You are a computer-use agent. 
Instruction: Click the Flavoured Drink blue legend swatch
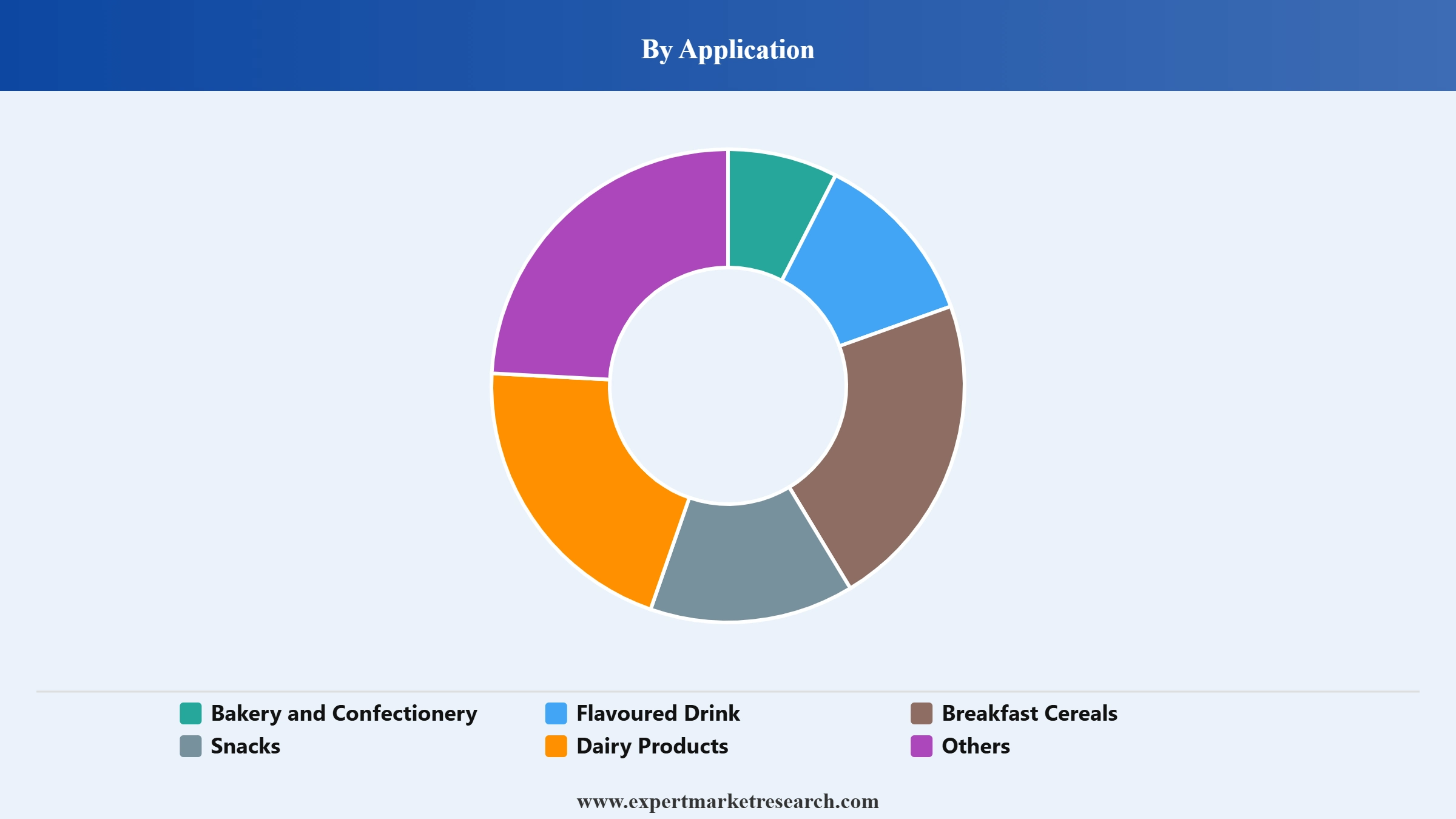pos(556,713)
